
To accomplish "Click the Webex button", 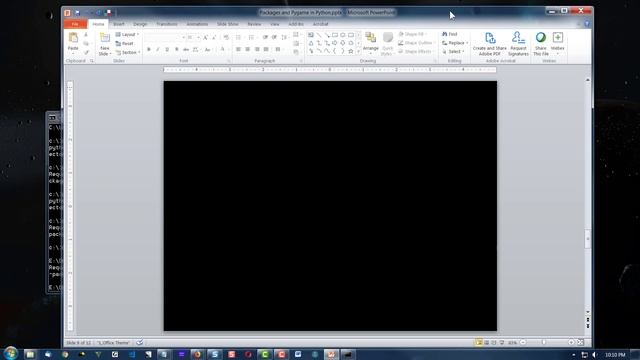I will click(558, 43).
